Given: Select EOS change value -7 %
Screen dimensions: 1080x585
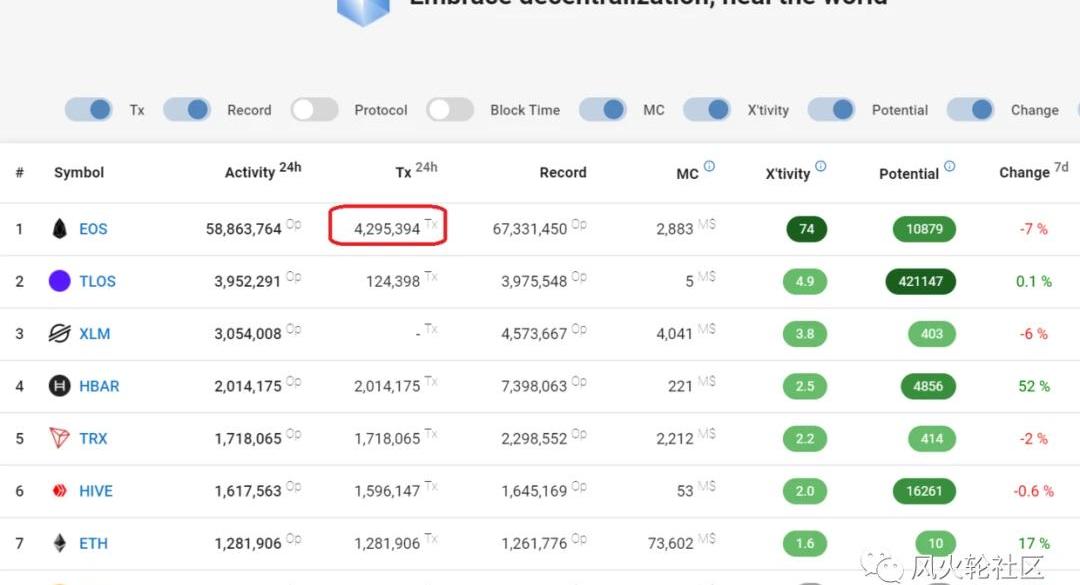Looking at the screenshot, I should point(1033,229).
